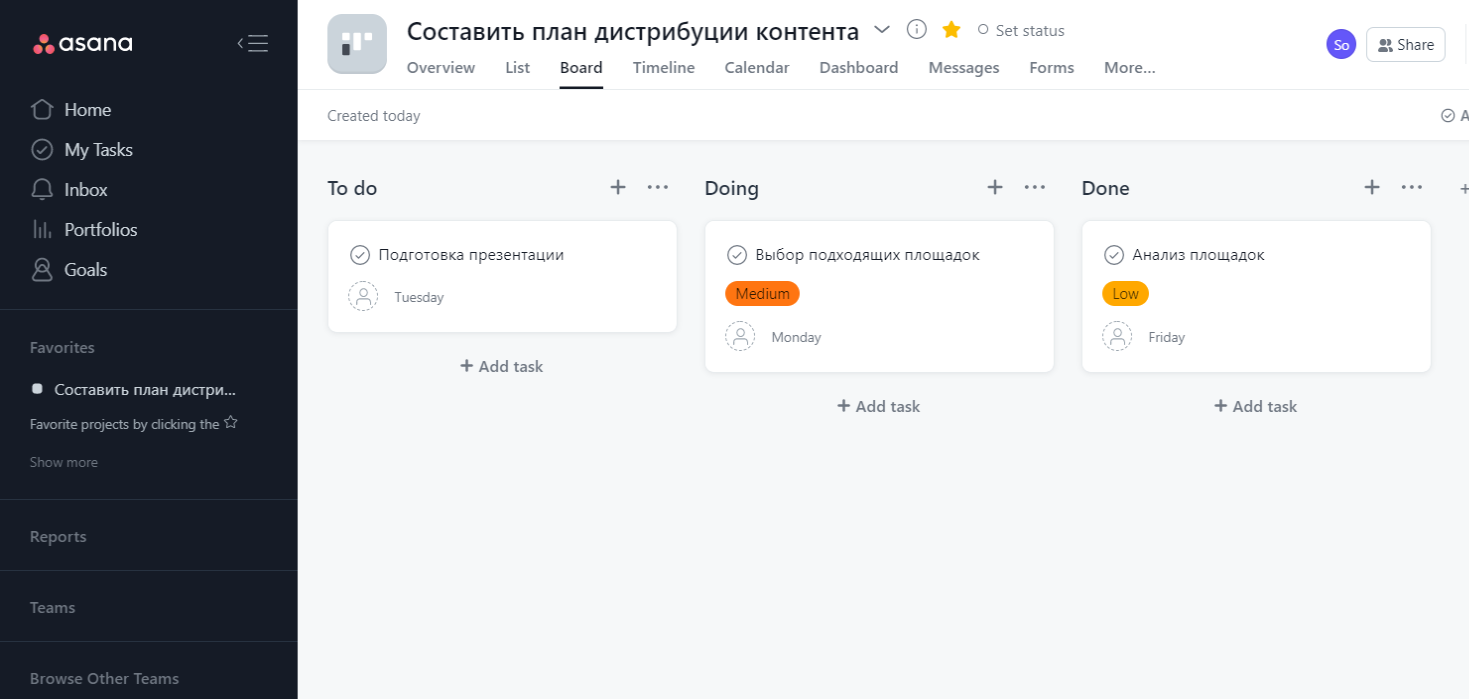Click Add task under Done column
The image size is (1469, 699).
click(x=1255, y=406)
